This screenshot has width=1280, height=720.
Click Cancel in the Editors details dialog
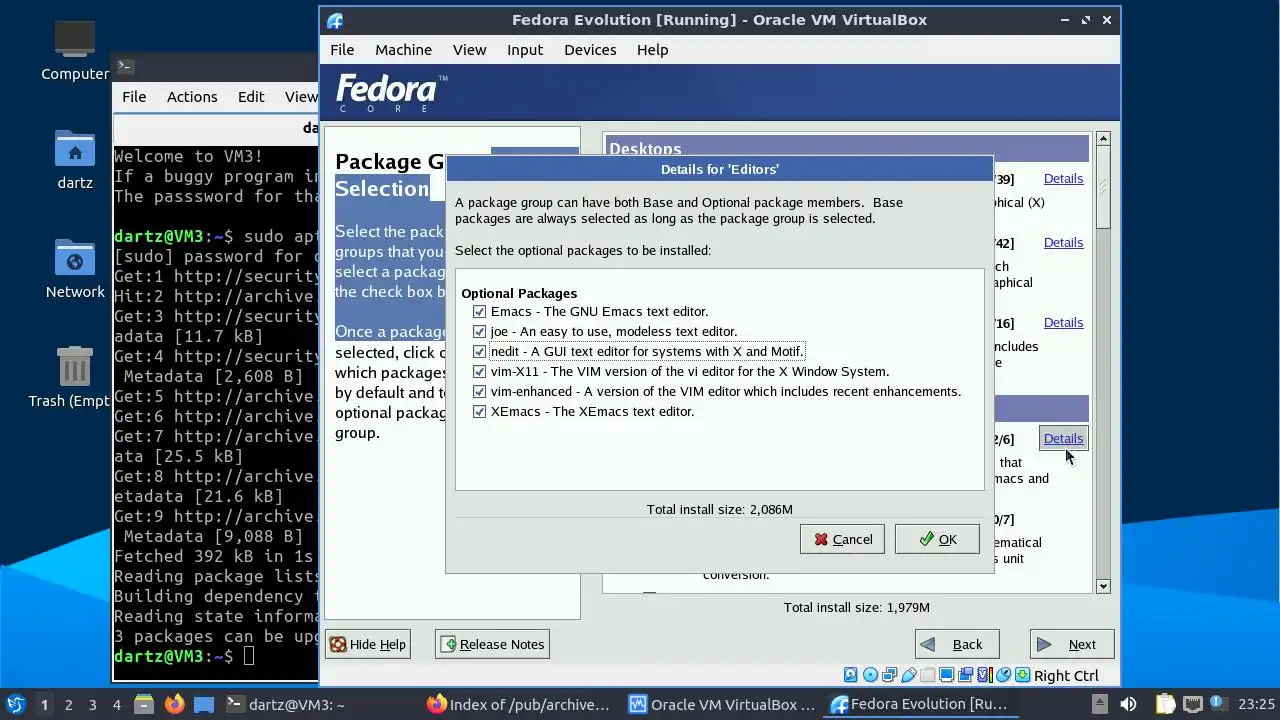(842, 539)
